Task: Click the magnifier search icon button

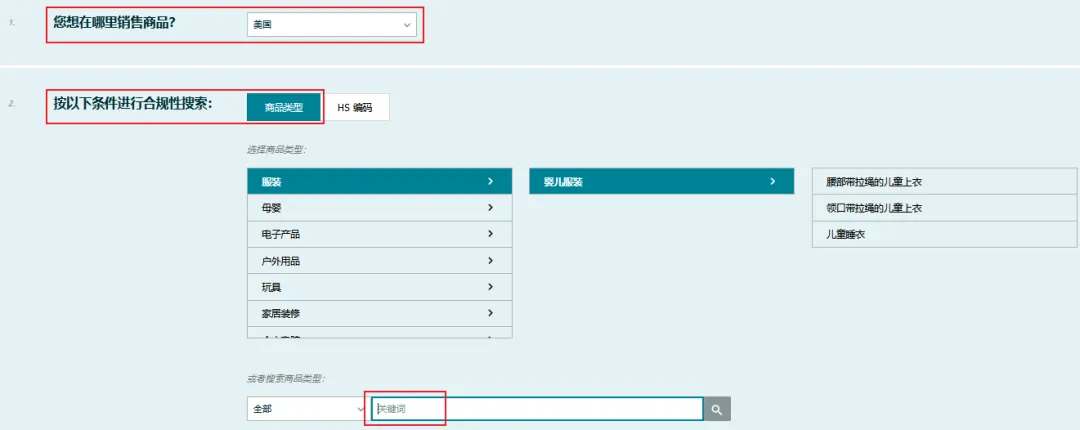Action: point(717,409)
